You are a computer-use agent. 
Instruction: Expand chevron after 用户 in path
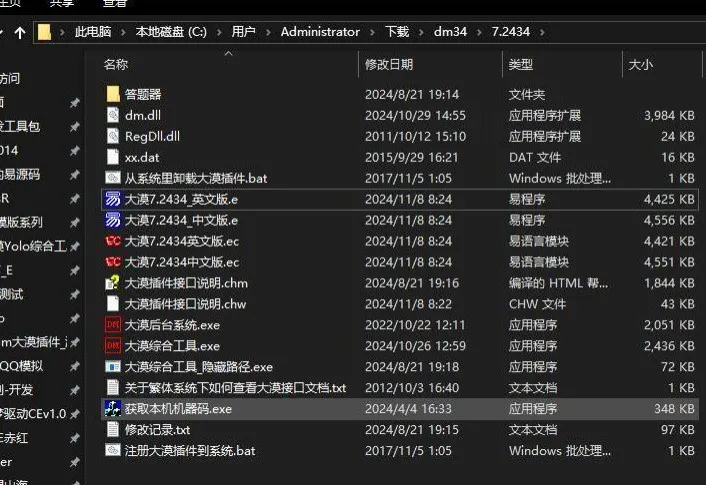tap(268, 32)
